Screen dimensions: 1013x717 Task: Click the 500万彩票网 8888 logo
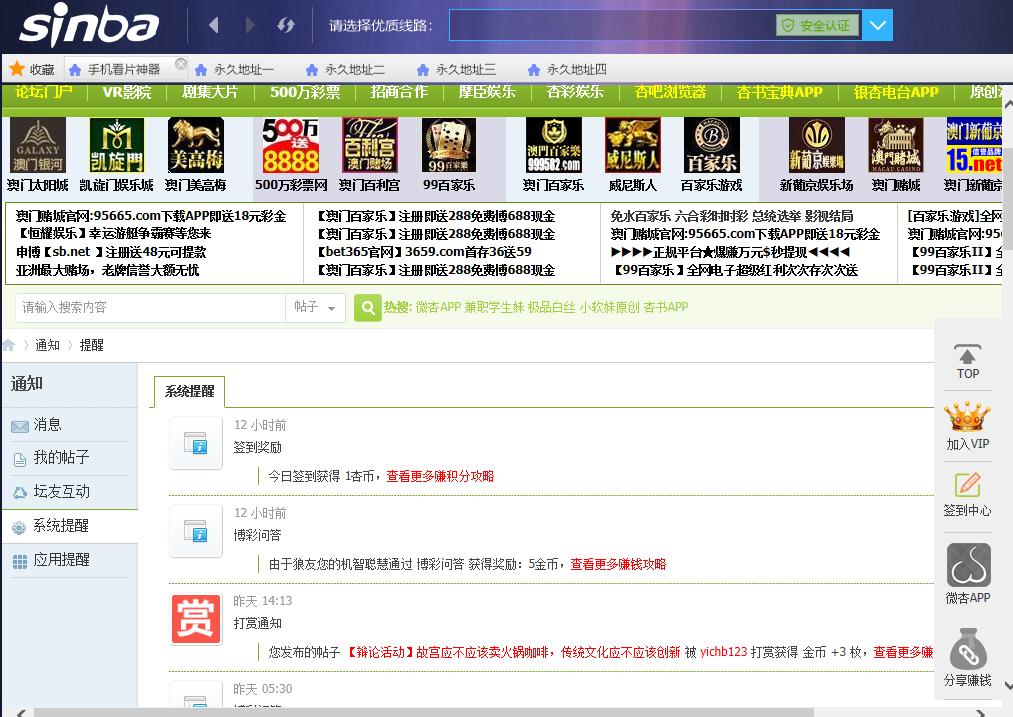pos(291,145)
